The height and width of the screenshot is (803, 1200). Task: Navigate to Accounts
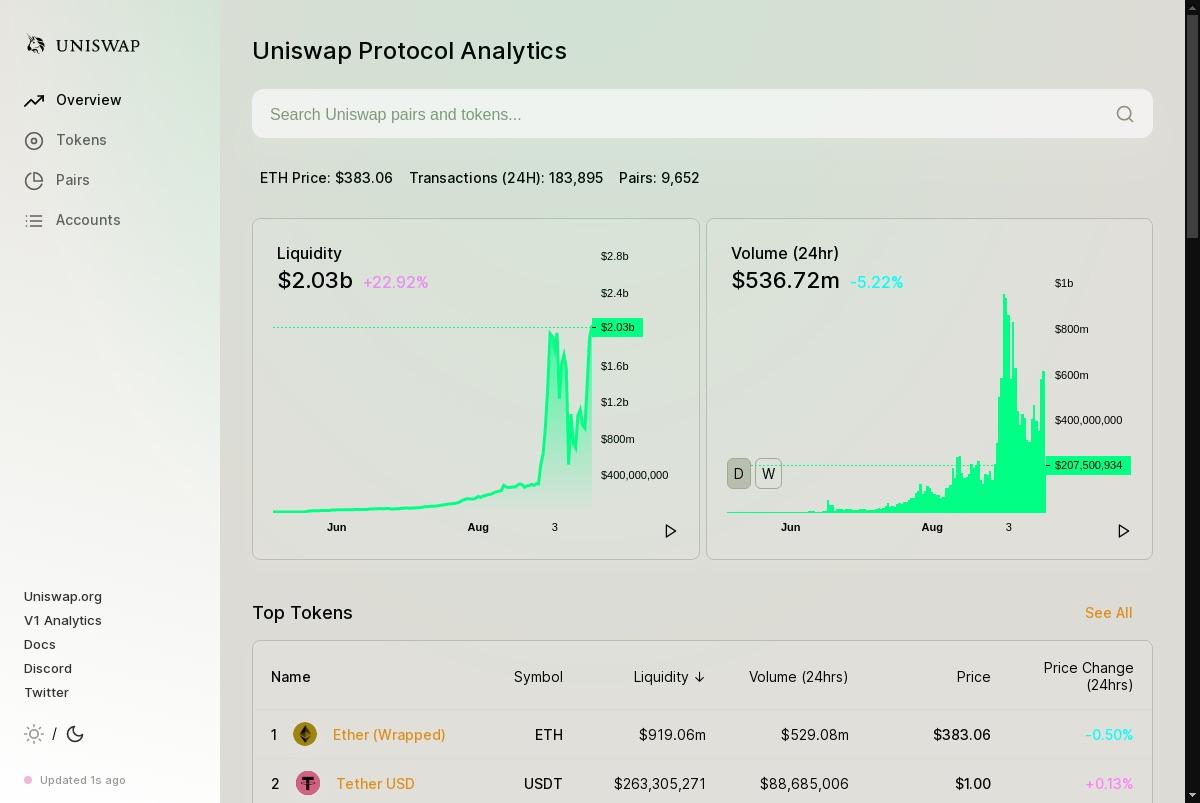(x=88, y=220)
